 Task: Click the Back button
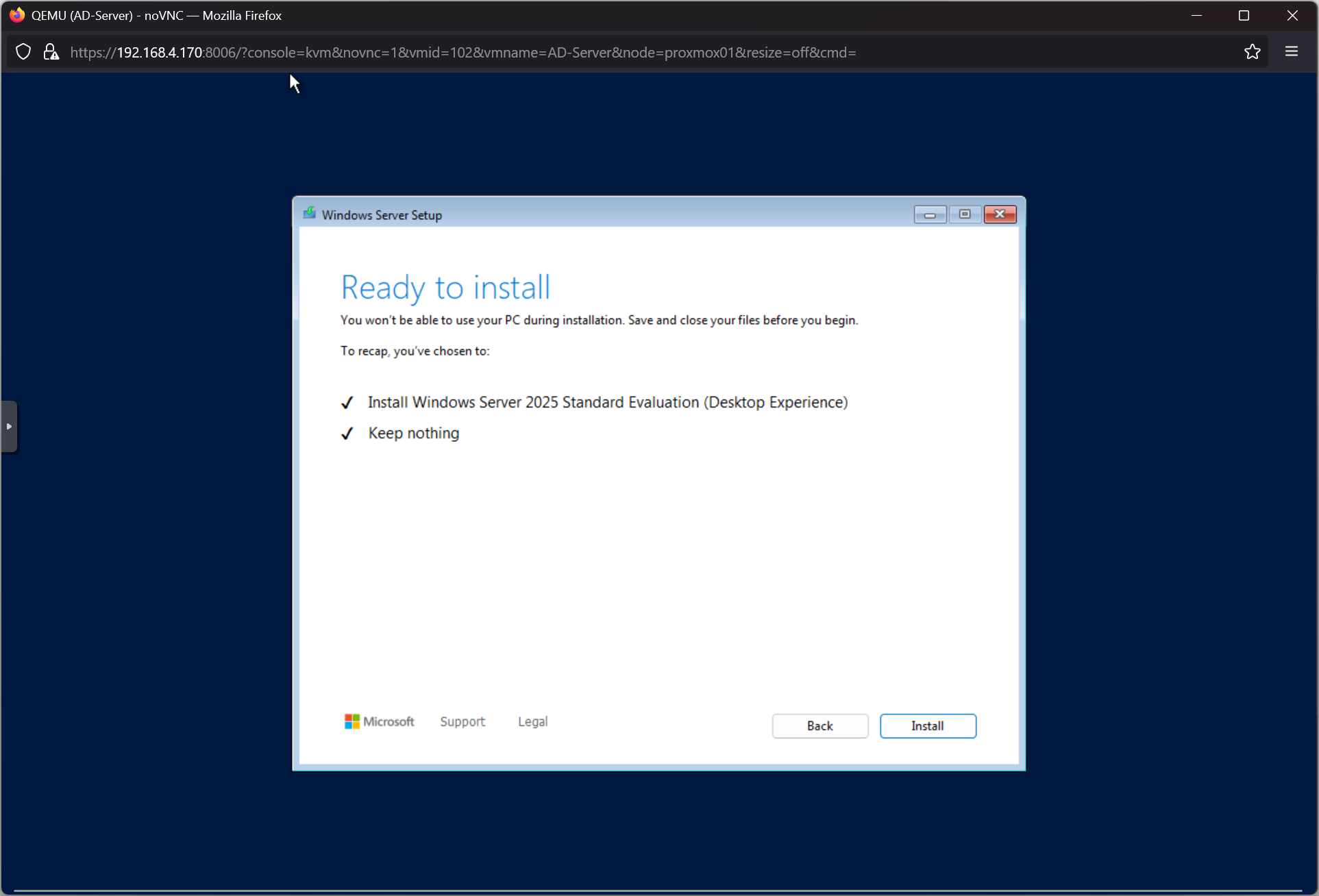819,726
